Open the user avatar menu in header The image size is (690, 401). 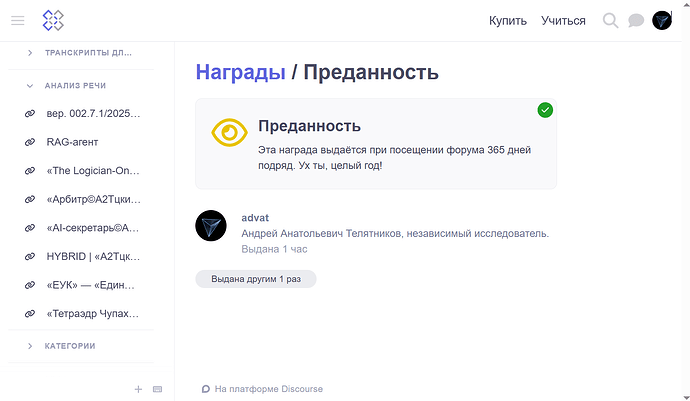click(x=661, y=21)
